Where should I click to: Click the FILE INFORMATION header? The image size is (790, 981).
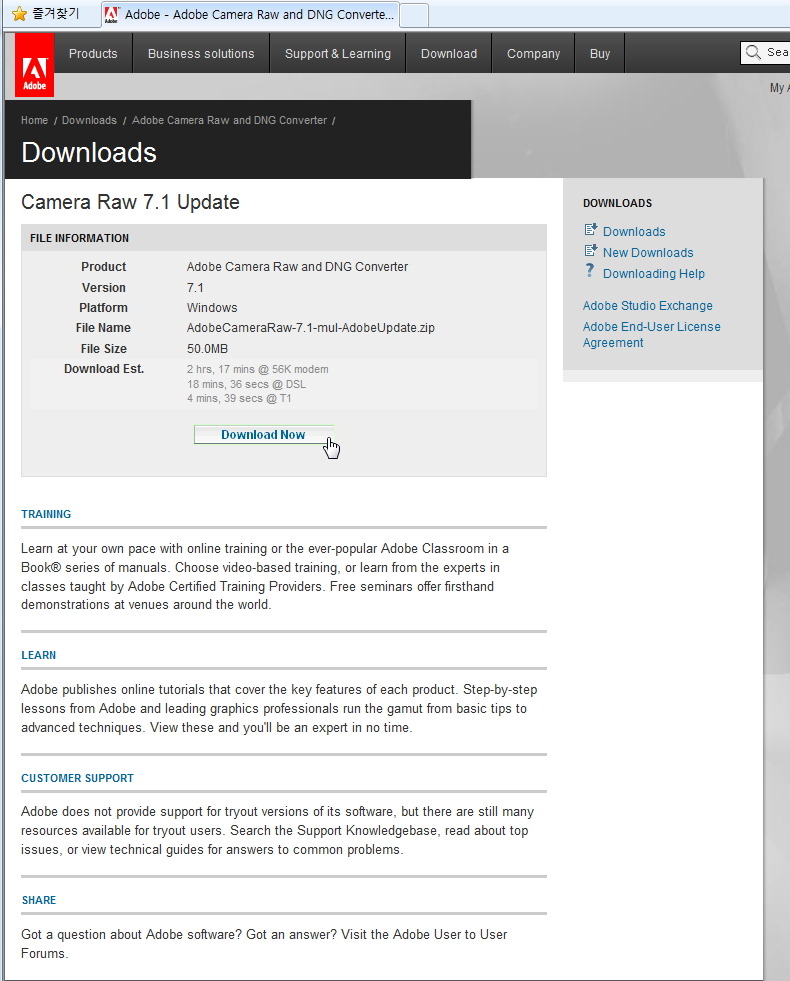[79, 238]
